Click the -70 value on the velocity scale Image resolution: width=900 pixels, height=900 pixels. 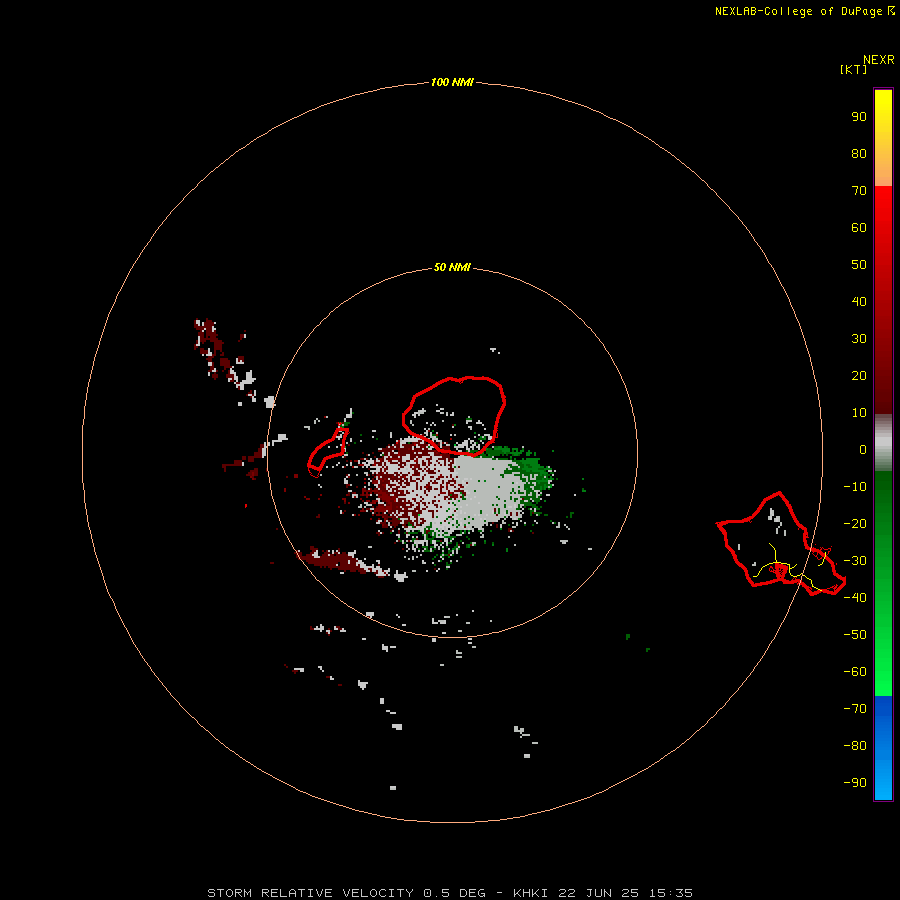(855, 709)
